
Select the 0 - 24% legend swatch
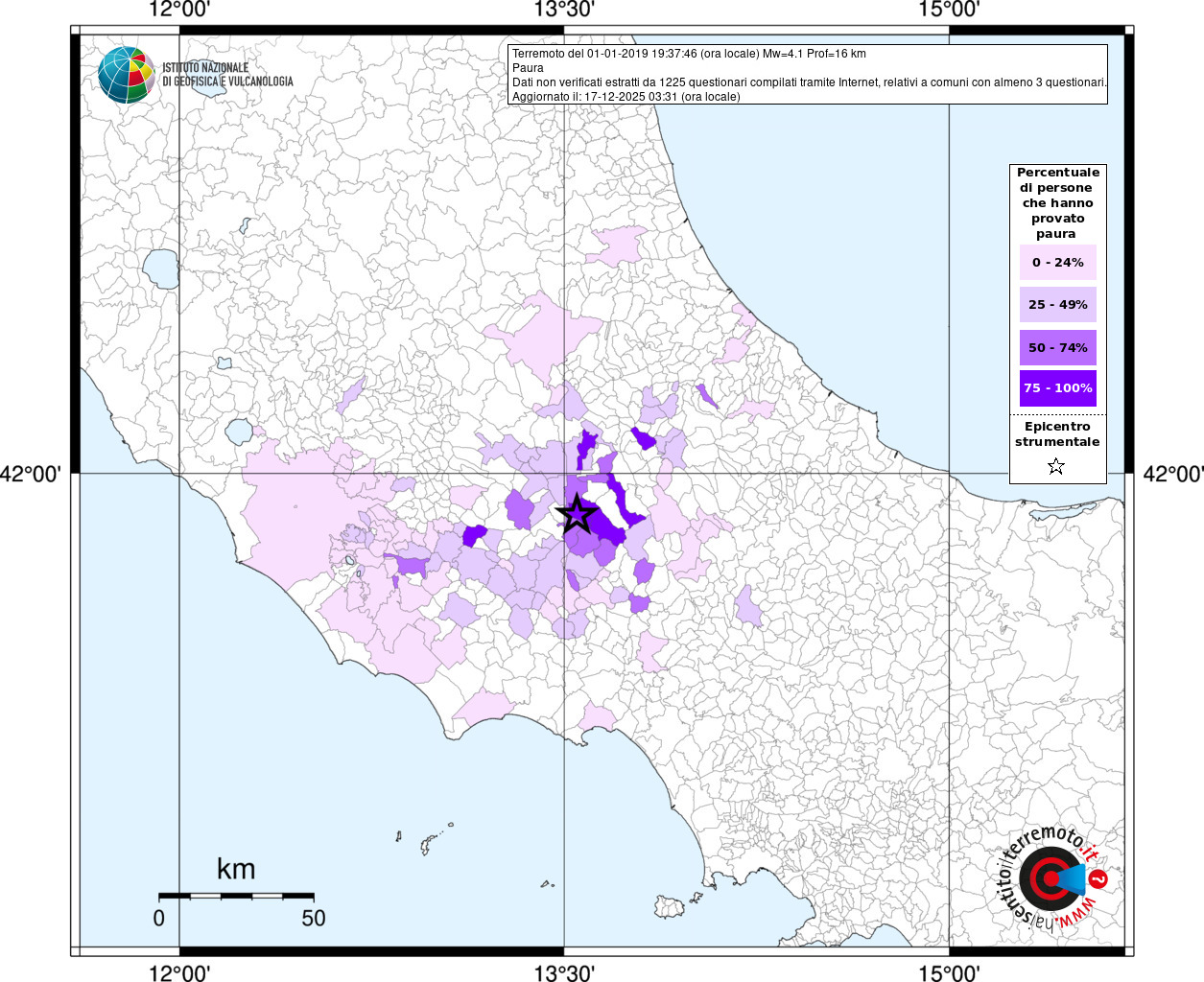1057,262
